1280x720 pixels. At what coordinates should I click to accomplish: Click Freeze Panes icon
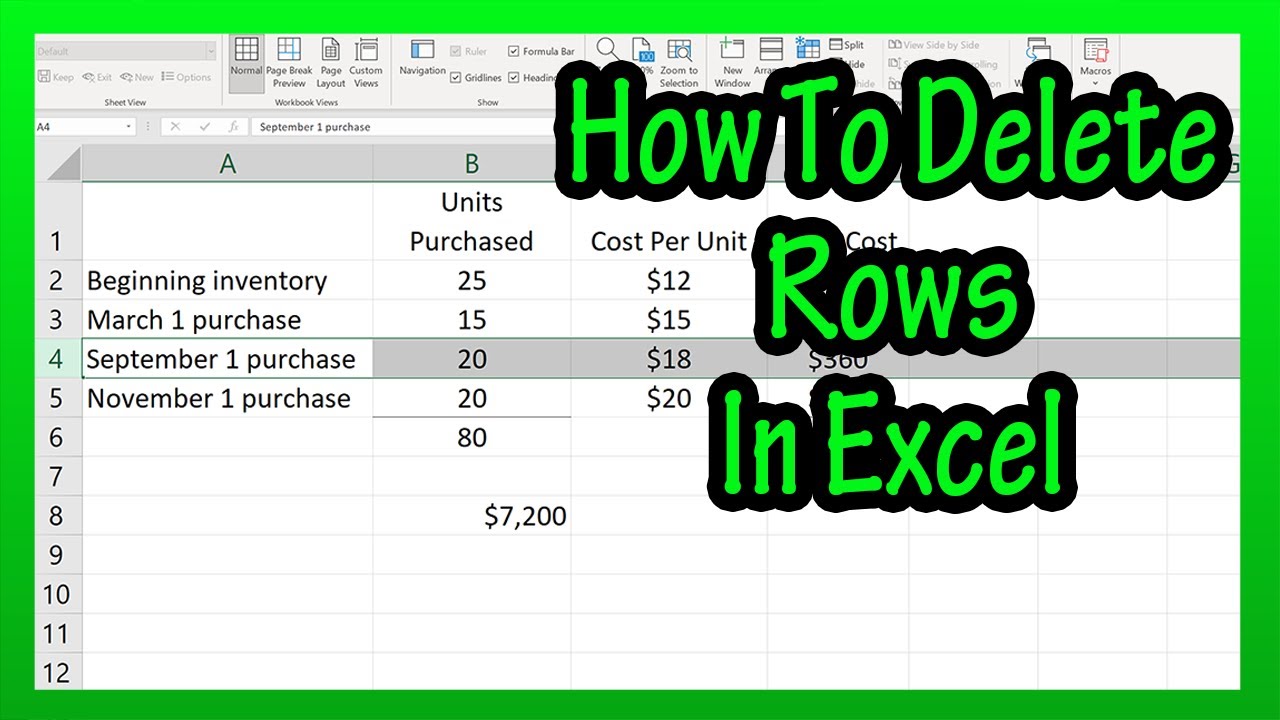coord(807,47)
